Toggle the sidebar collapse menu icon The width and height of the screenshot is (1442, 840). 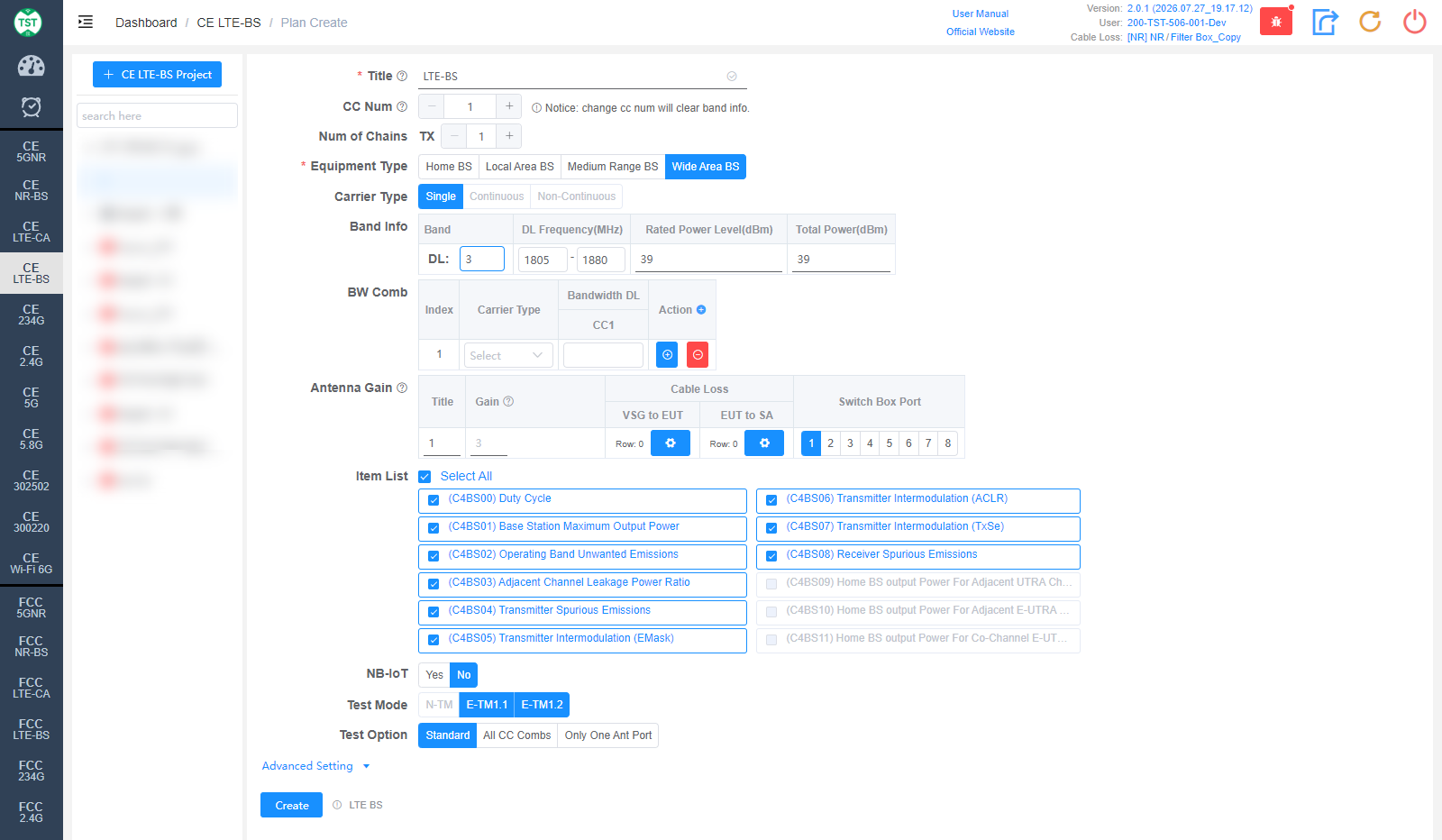point(86,23)
